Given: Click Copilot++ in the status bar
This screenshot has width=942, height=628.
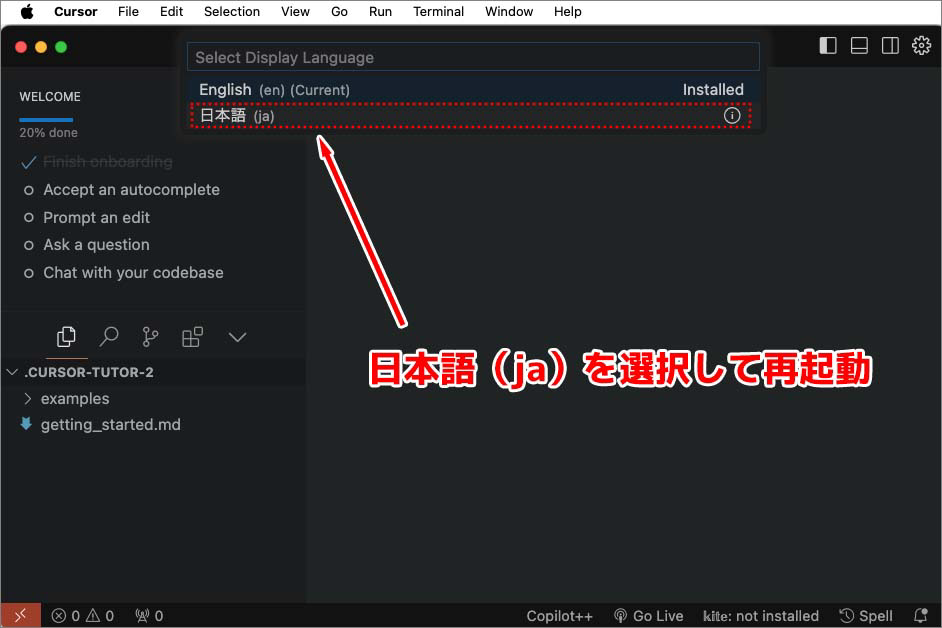Looking at the screenshot, I should (x=559, y=615).
